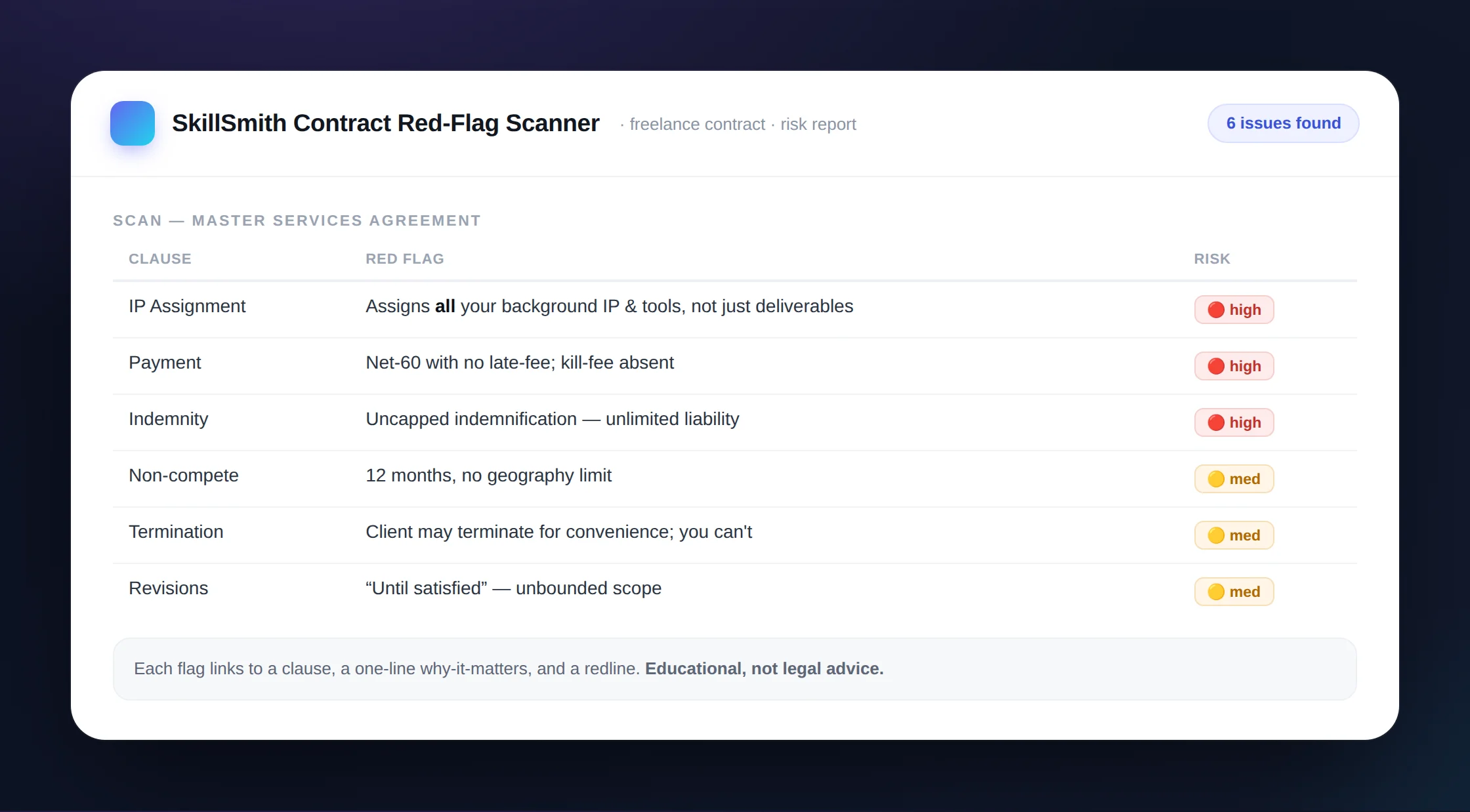Image resolution: width=1470 pixels, height=812 pixels.
Task: Select the med risk badge for Non-compete
Action: [1234, 479]
